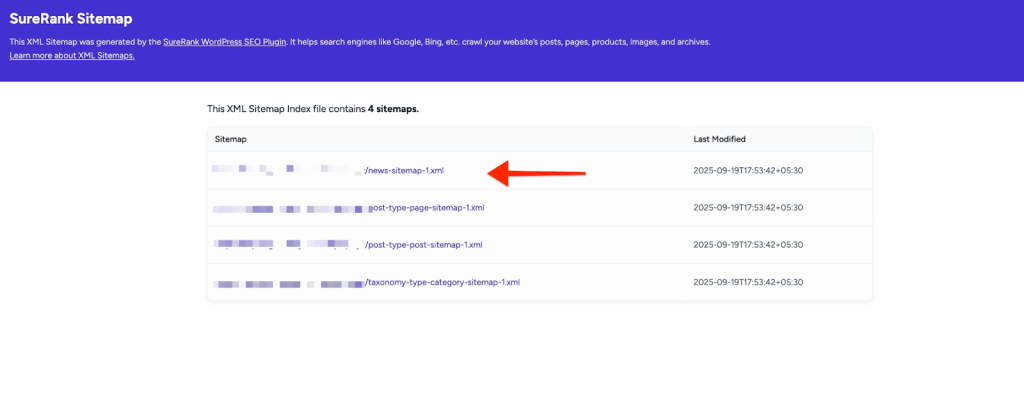
Task: Click the "This XML Sitemap Index file contains" sentence
Action: 286,108
